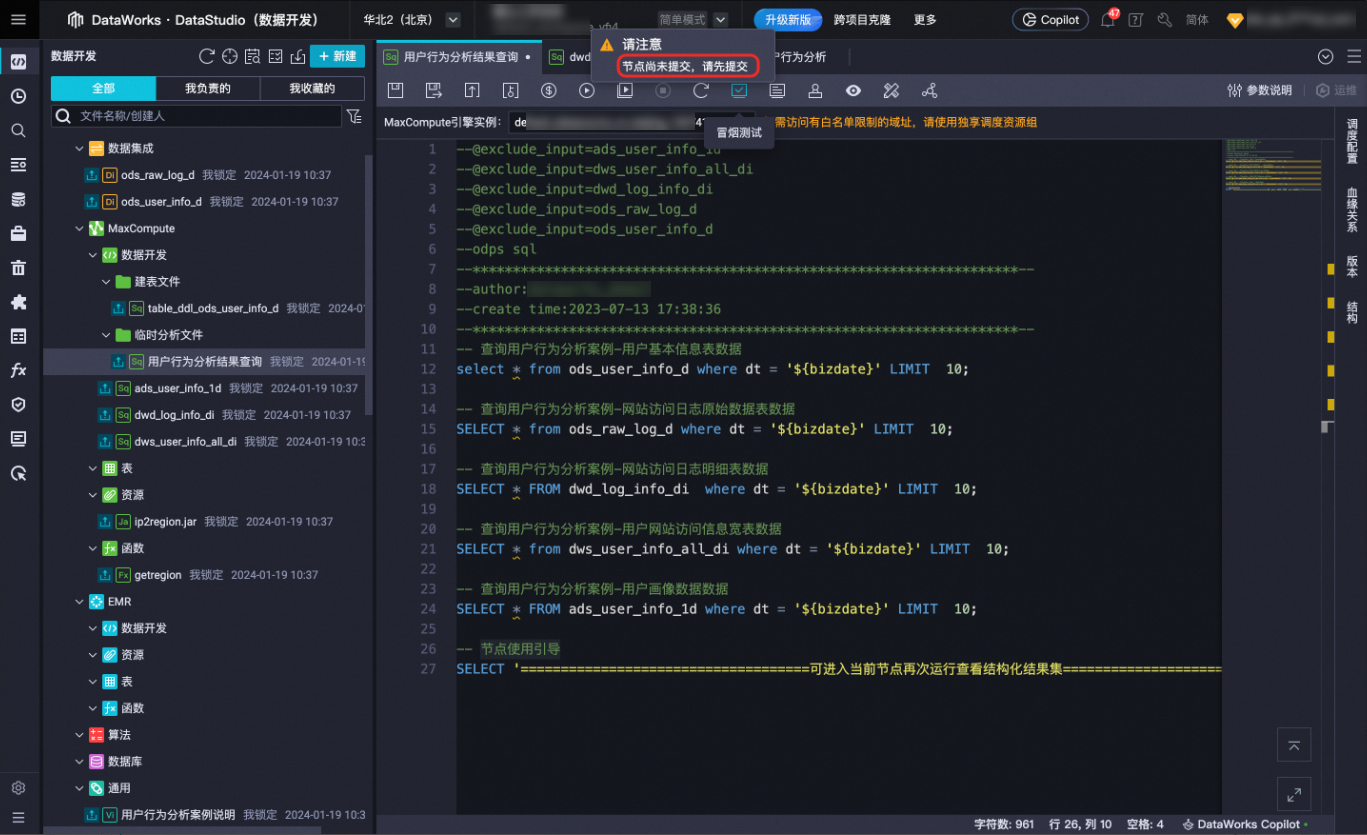Switch to the 用户行为分析结果查询 editor tab

[x=460, y=56]
